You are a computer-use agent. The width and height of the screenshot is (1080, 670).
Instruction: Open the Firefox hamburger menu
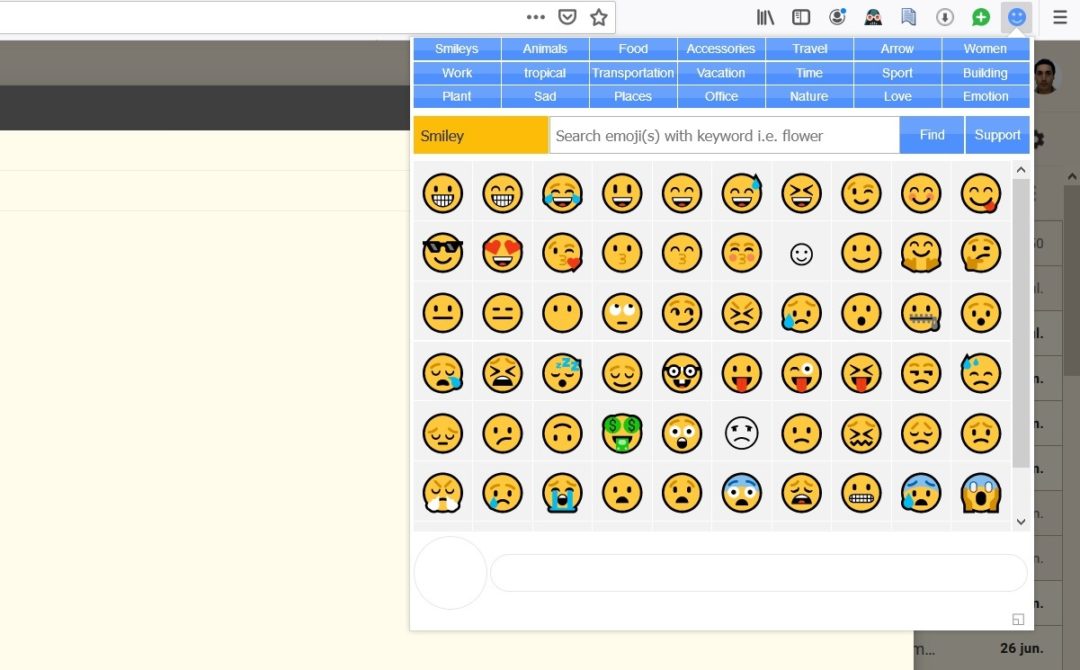click(x=1060, y=17)
